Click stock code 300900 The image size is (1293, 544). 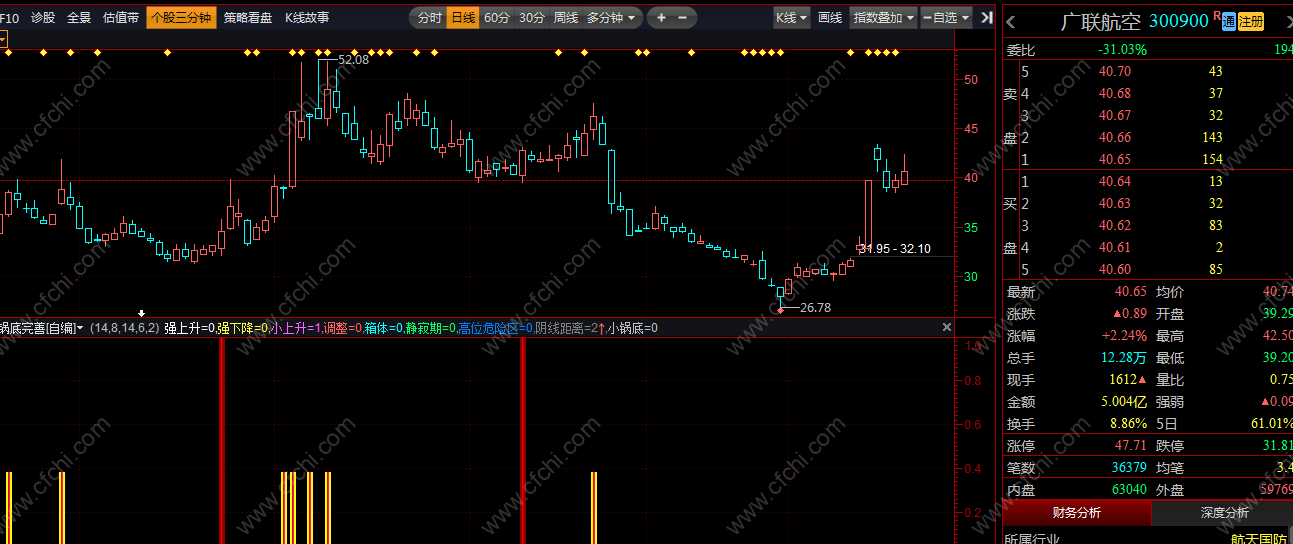tap(1180, 22)
